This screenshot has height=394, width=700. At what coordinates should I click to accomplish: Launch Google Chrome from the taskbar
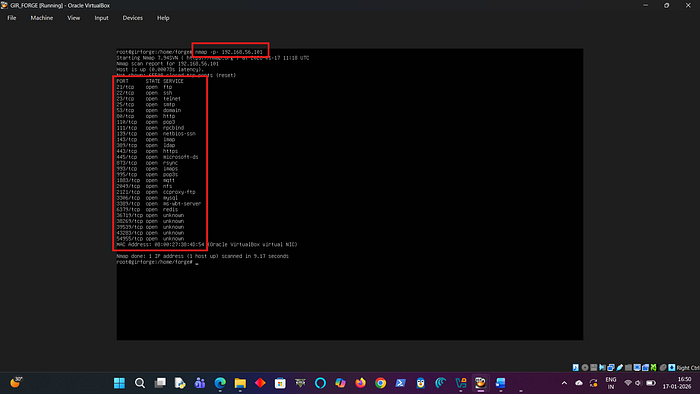(x=380, y=383)
